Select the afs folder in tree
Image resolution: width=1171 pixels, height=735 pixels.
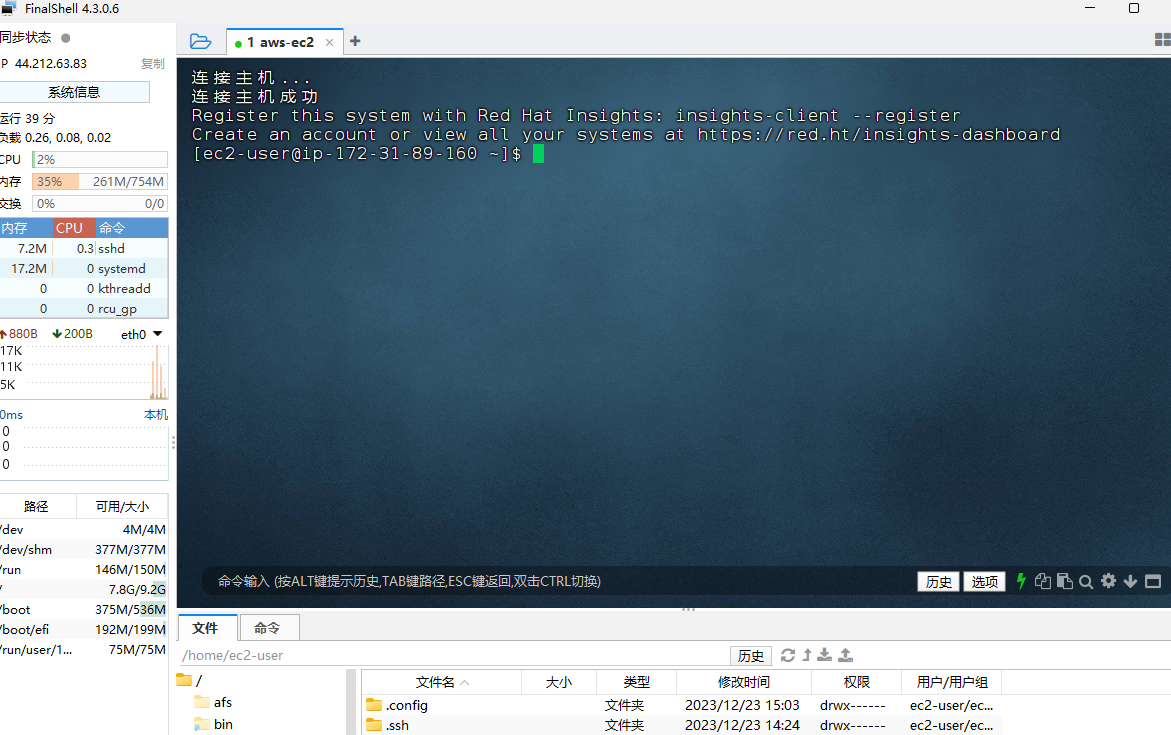214,702
